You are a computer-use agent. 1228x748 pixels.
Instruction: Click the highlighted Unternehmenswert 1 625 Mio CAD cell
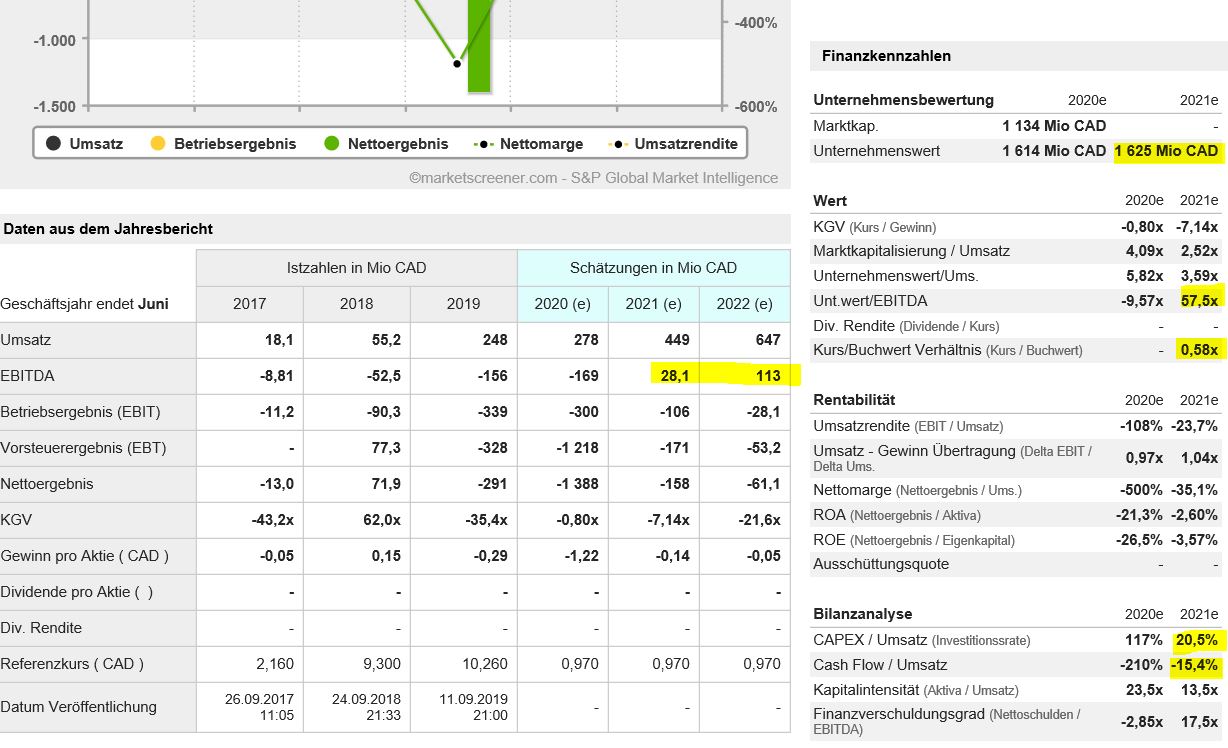[x=1166, y=151]
